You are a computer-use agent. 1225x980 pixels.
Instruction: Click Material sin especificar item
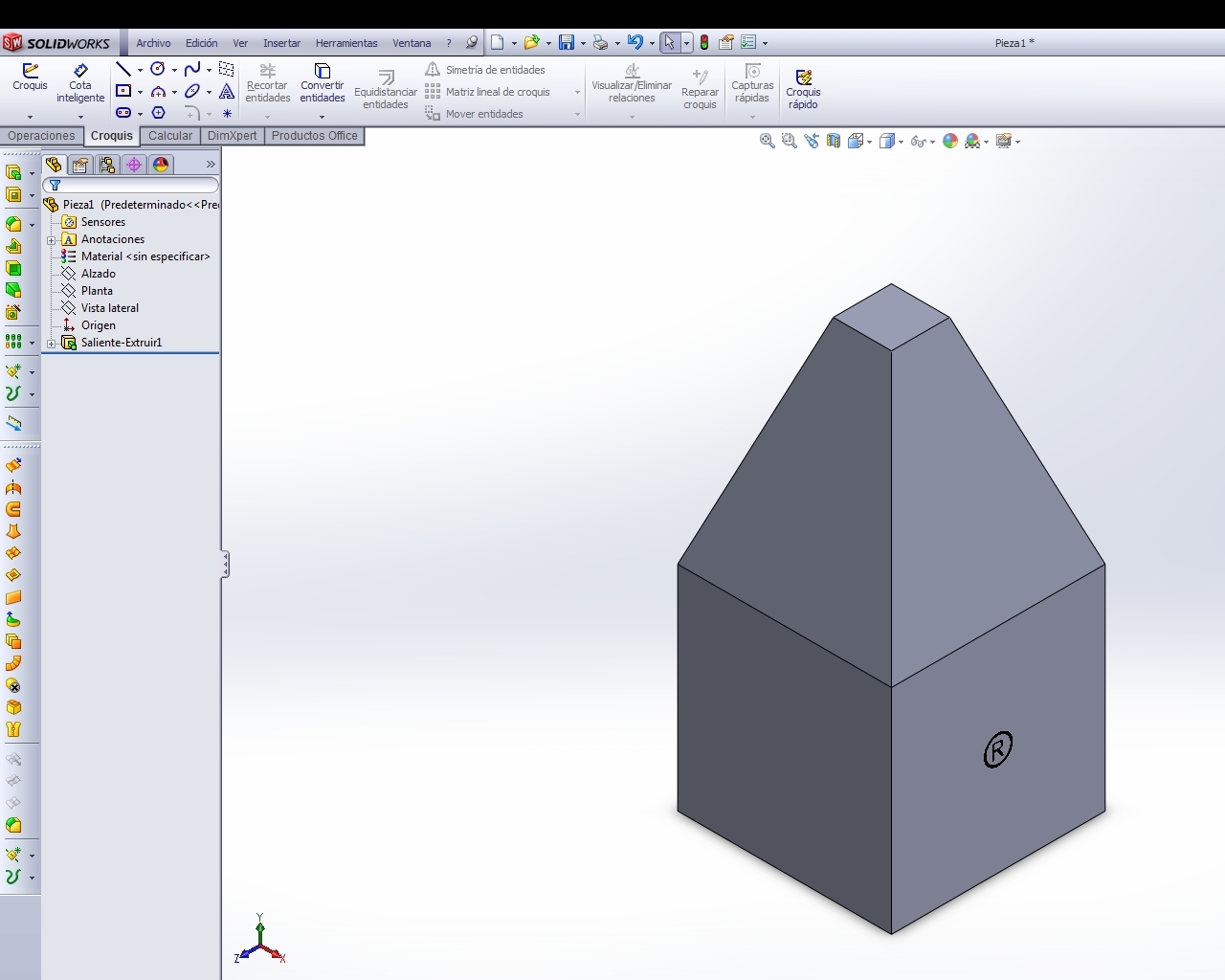145,256
